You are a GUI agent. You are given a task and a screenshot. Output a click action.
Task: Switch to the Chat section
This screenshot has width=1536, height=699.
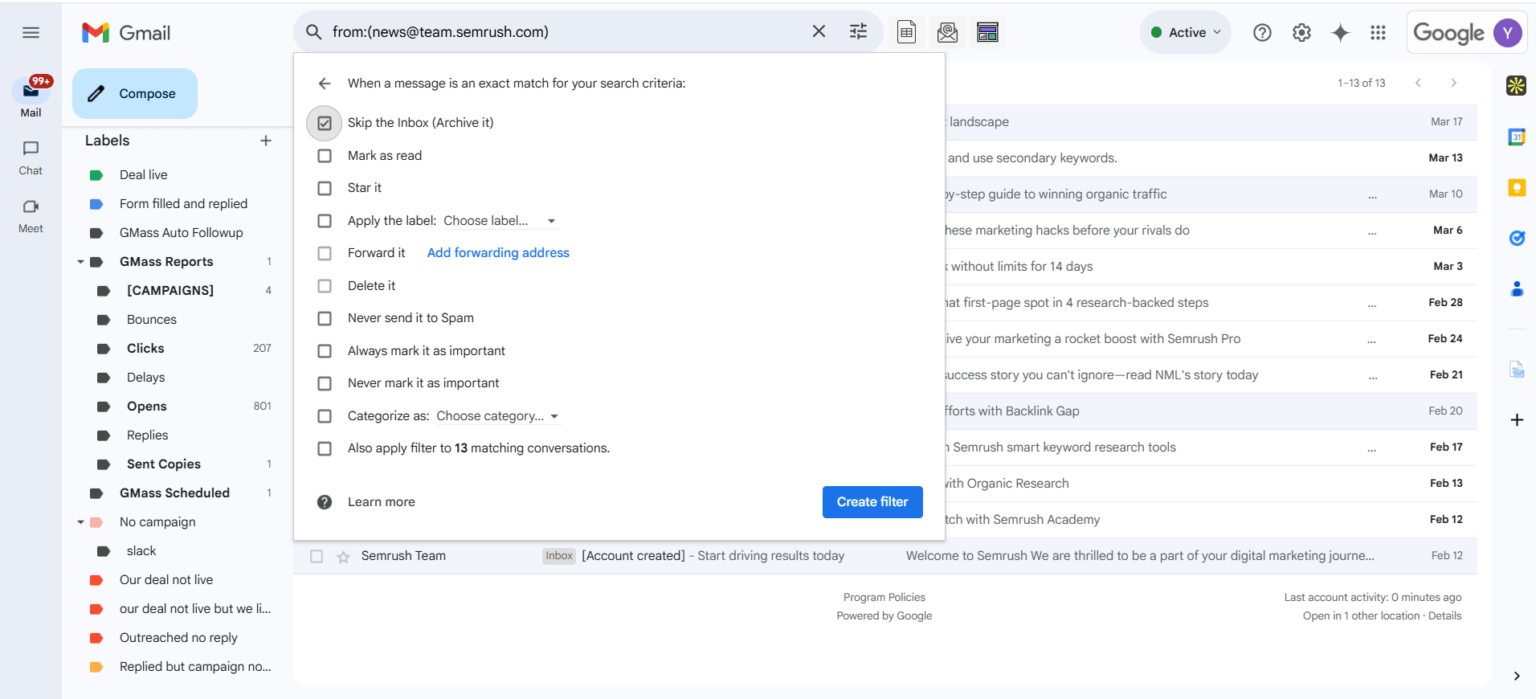tap(30, 158)
